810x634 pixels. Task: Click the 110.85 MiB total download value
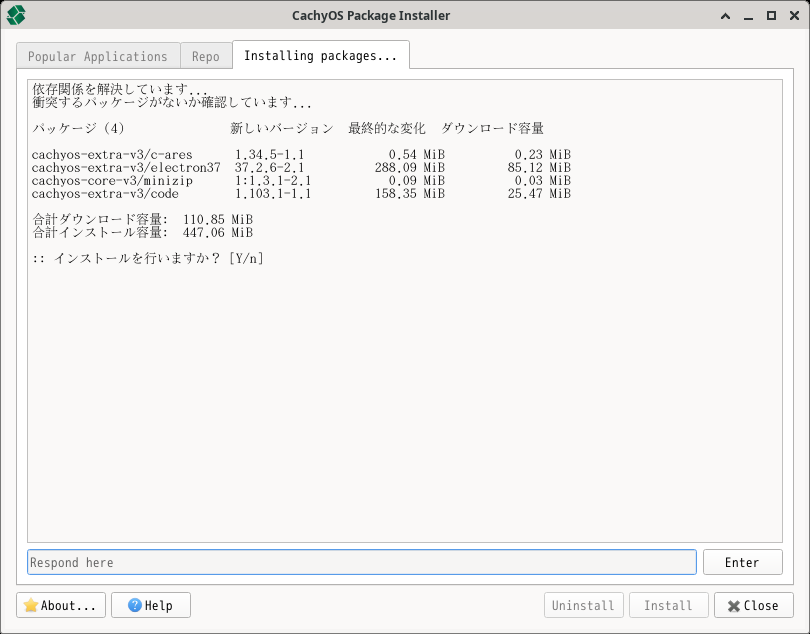tap(217, 220)
